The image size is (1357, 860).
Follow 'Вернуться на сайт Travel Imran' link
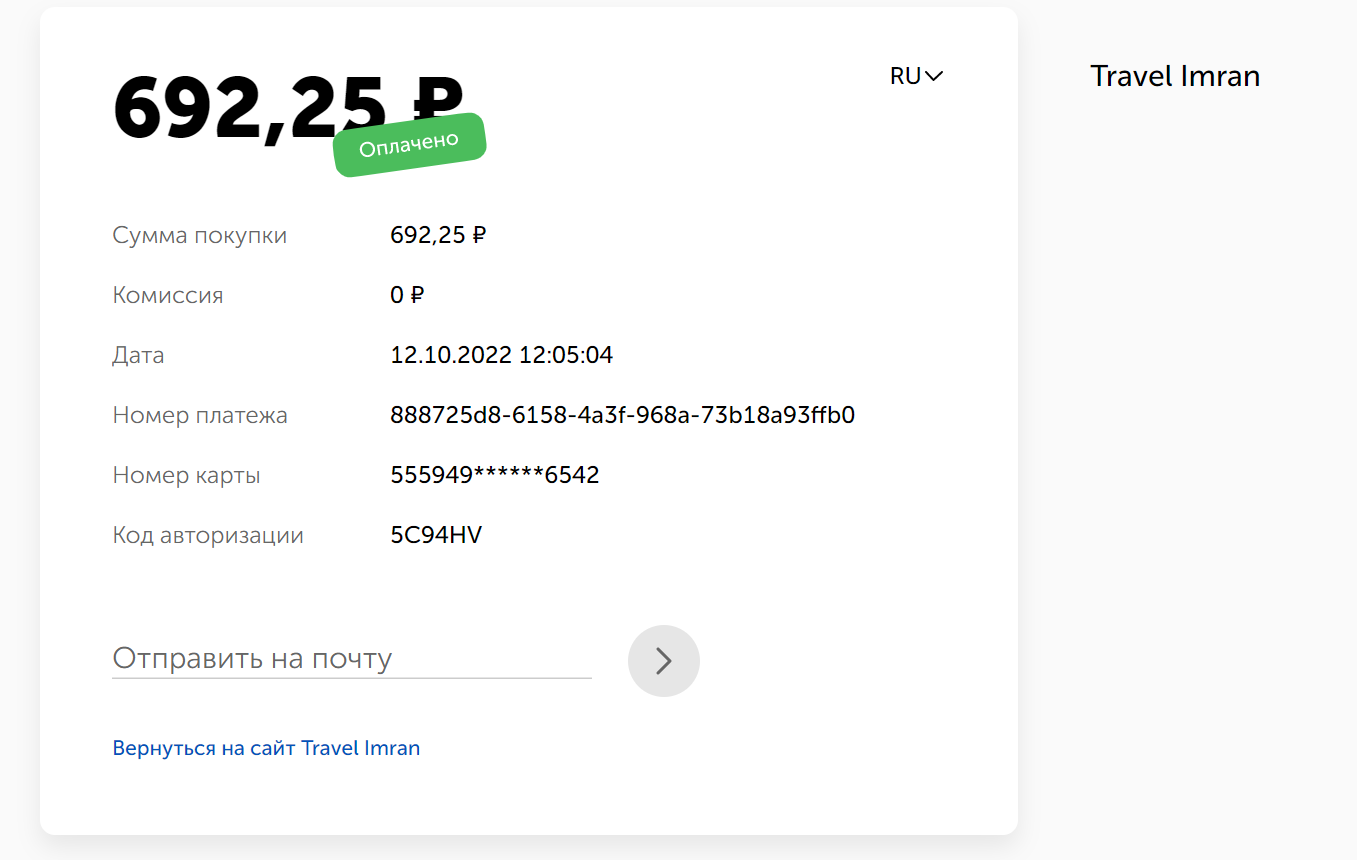[266, 748]
